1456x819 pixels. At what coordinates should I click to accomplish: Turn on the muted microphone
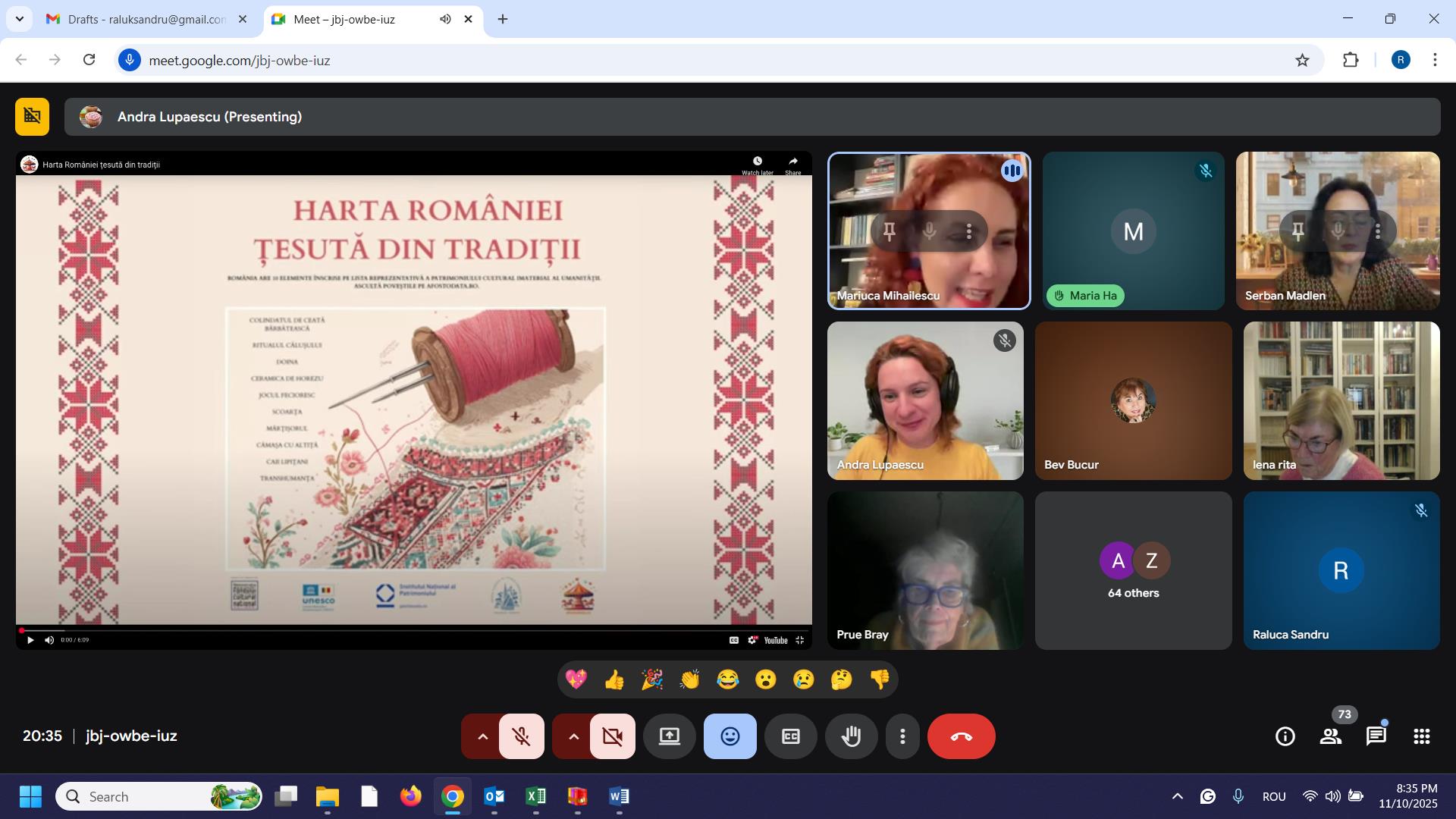click(x=521, y=736)
